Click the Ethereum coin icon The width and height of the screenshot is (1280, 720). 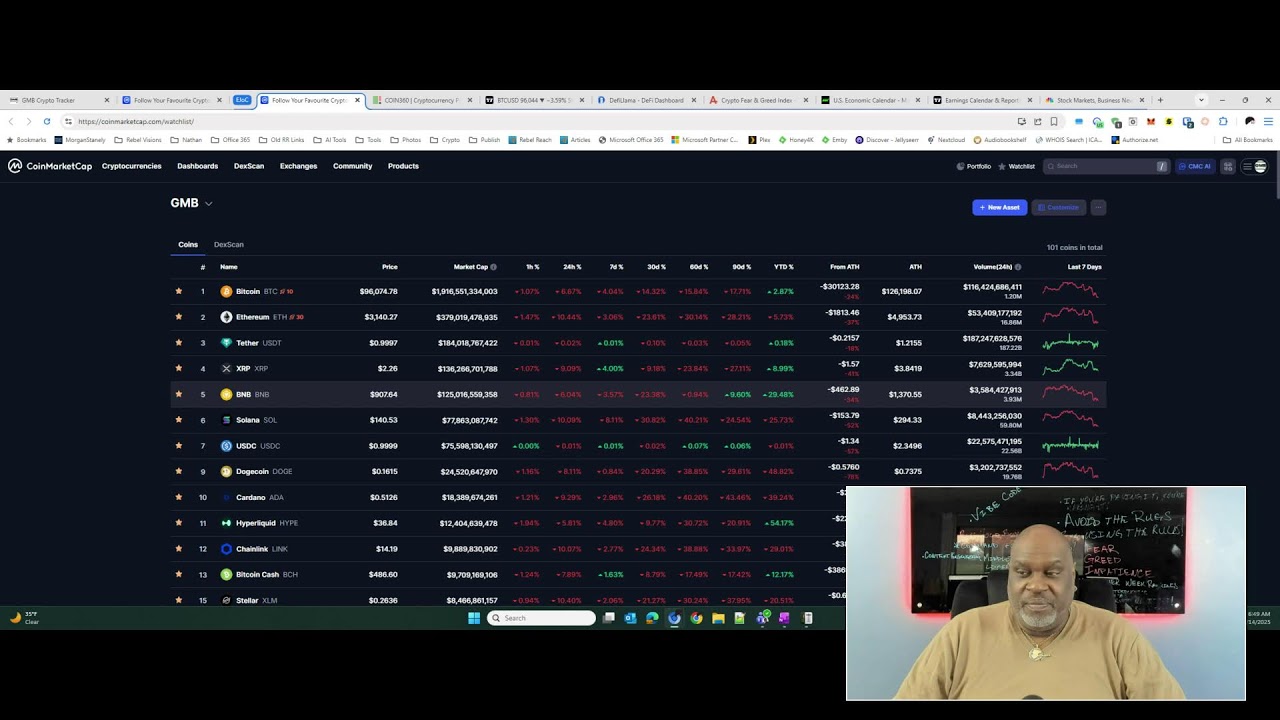[x=226, y=317]
